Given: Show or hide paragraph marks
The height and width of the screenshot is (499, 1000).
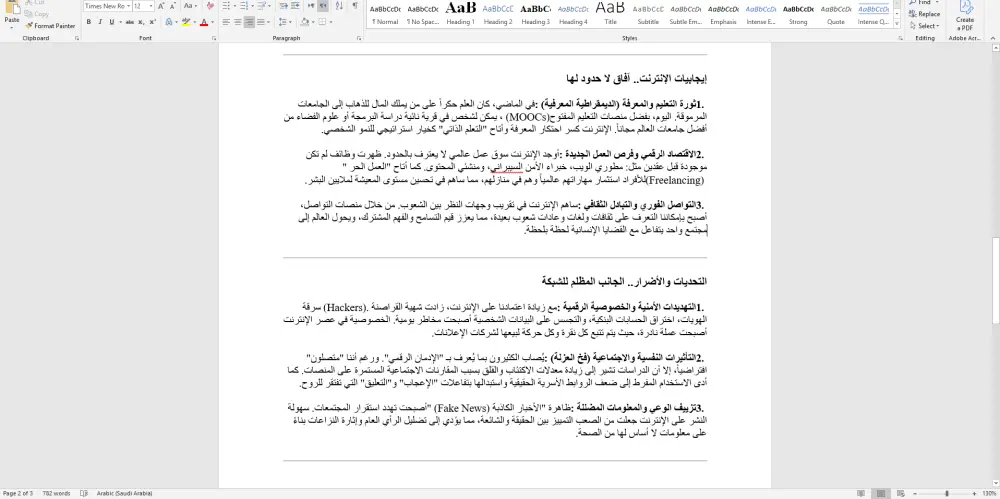Looking at the screenshot, I should point(355,6).
